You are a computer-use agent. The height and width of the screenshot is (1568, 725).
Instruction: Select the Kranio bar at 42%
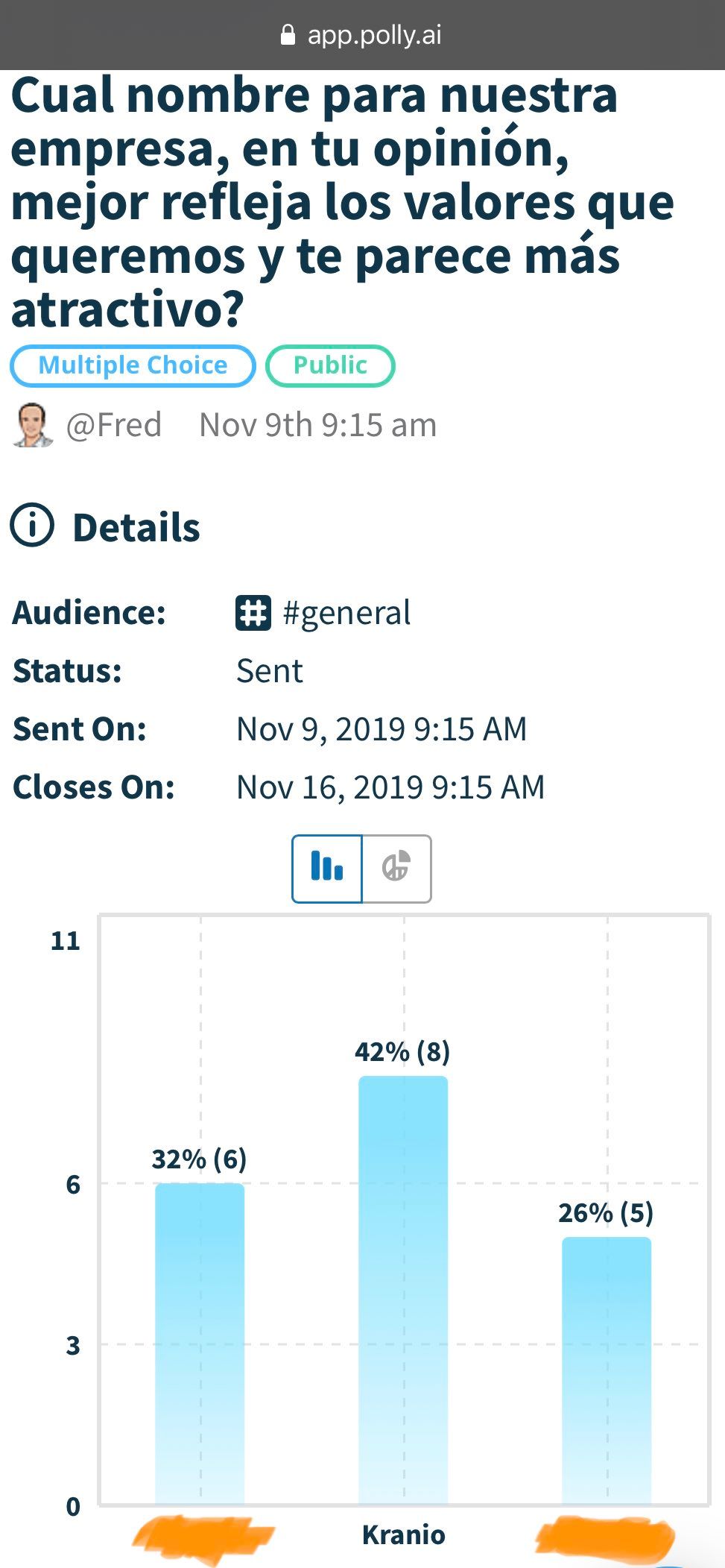[403, 1290]
